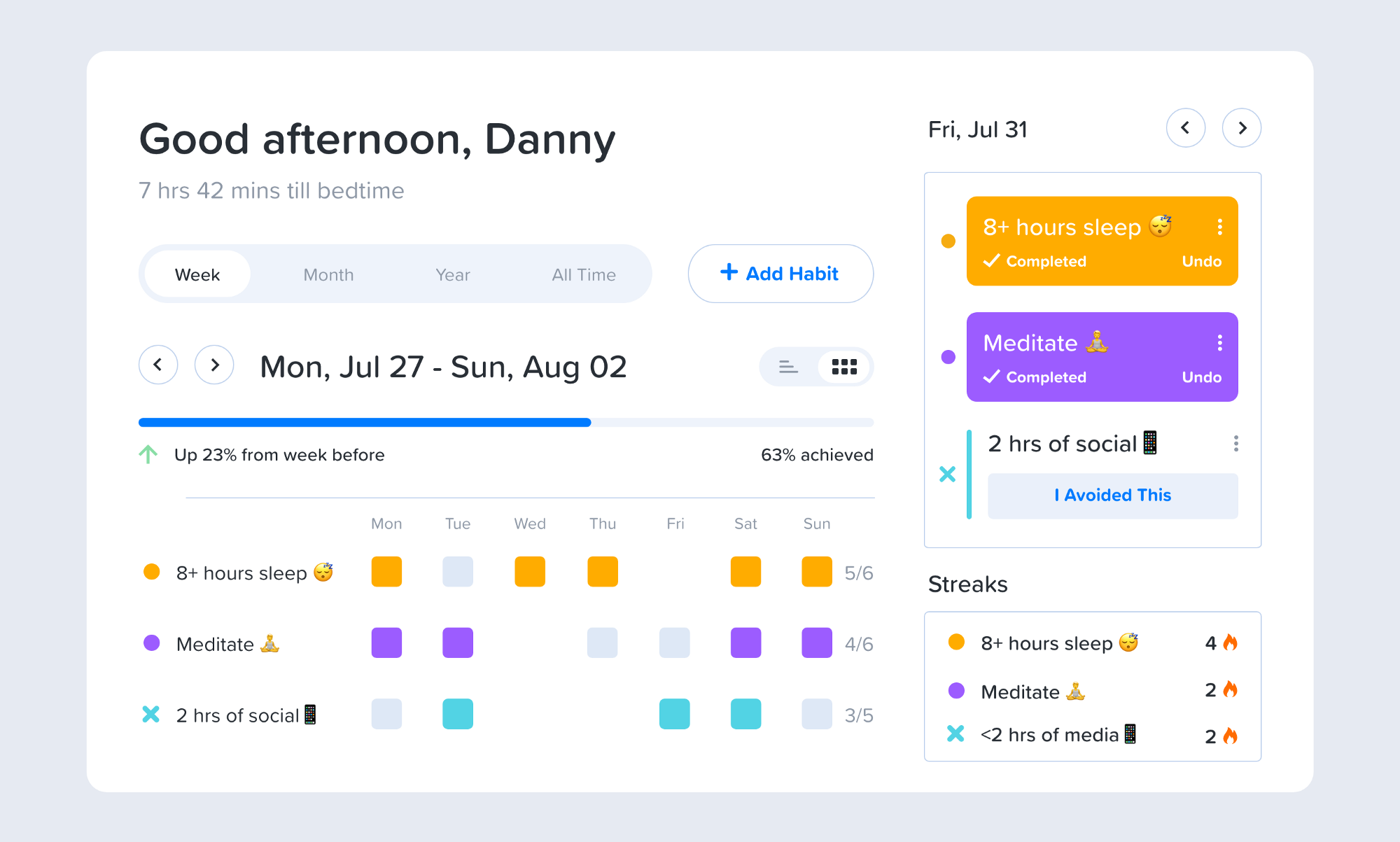Undo the Meditate completion
Viewport: 1400px width, 842px height.
pos(1201,377)
